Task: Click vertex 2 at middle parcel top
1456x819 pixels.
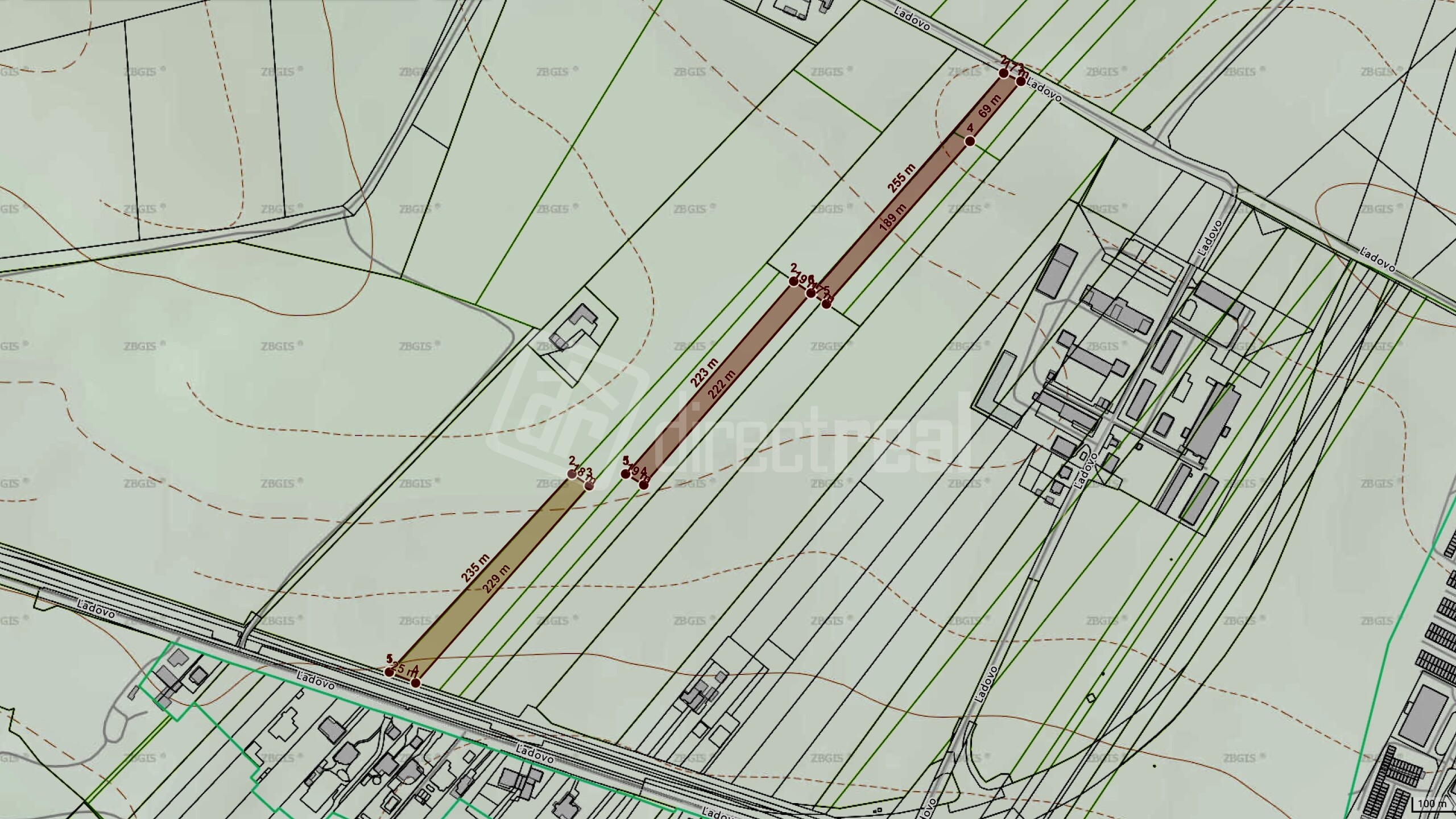Action: click(x=793, y=281)
